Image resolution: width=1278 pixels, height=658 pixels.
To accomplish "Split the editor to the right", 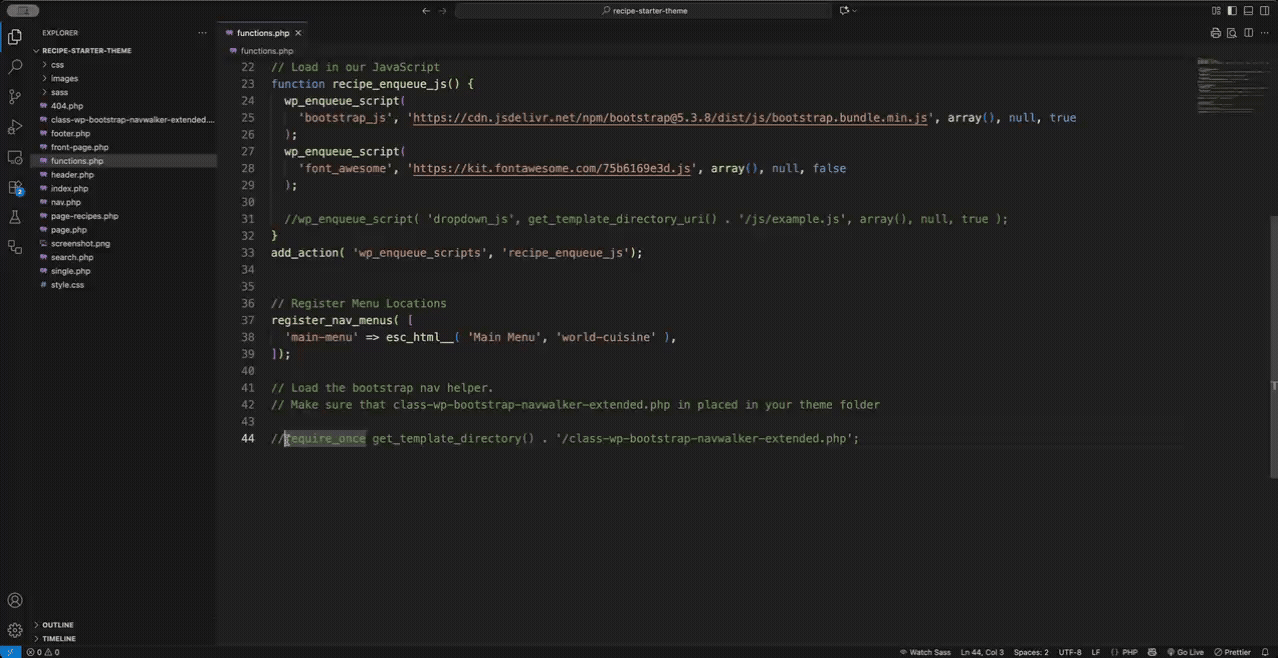I will pos(1248,33).
